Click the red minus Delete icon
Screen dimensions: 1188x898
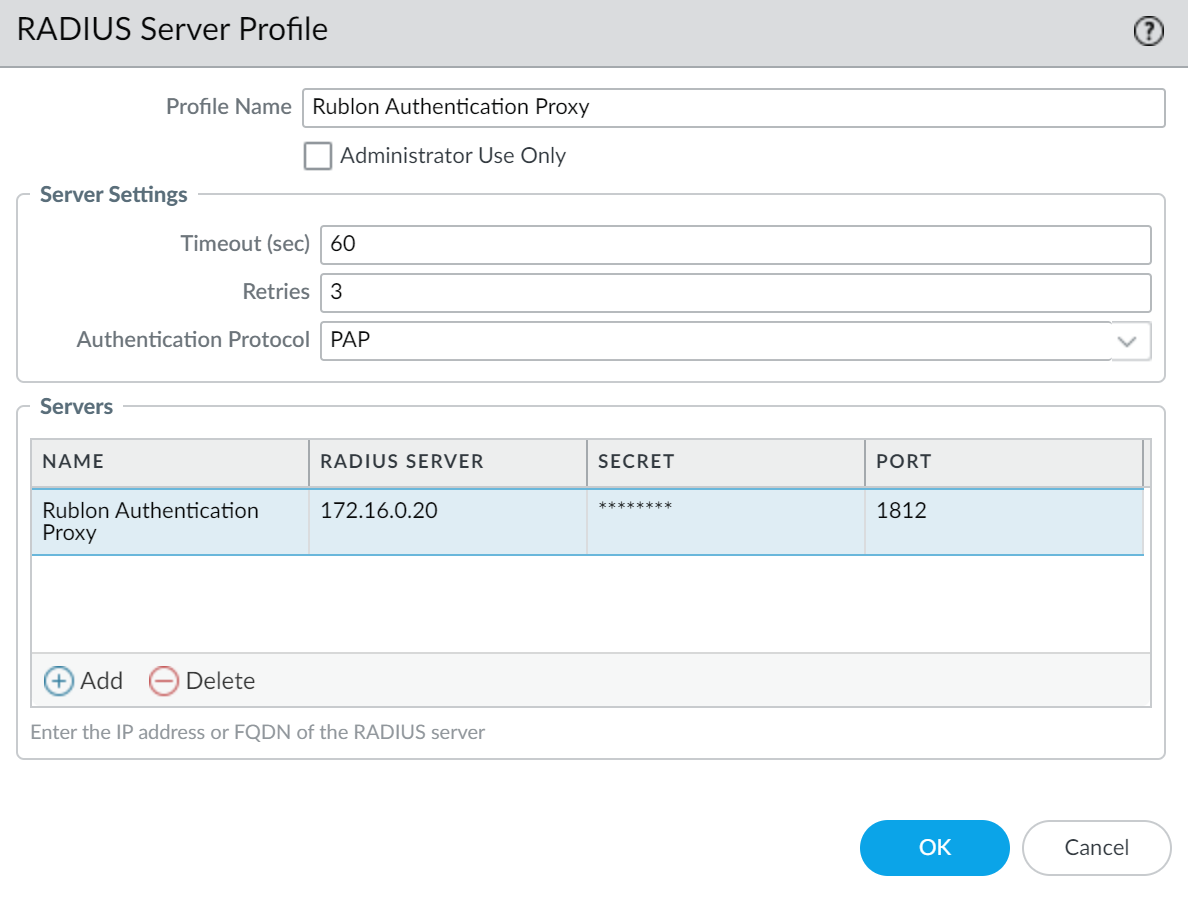pyautogui.click(x=163, y=681)
